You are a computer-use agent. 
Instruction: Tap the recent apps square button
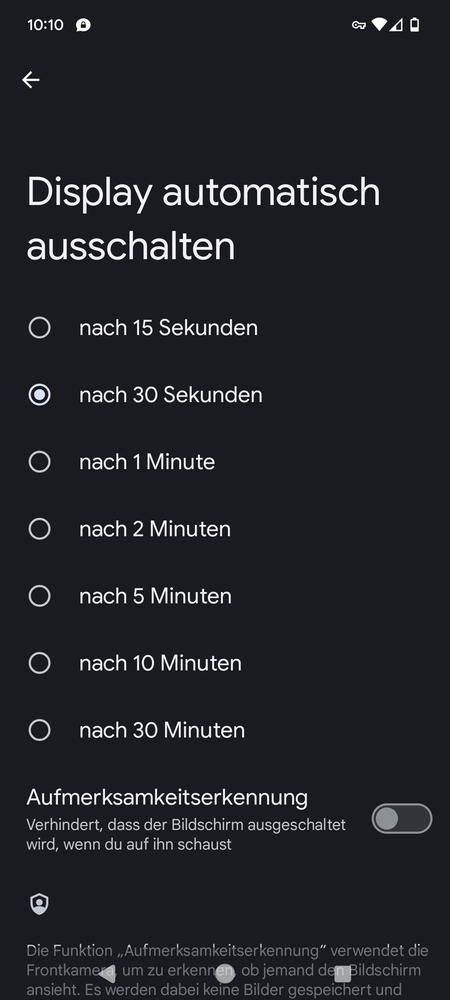coord(342,973)
